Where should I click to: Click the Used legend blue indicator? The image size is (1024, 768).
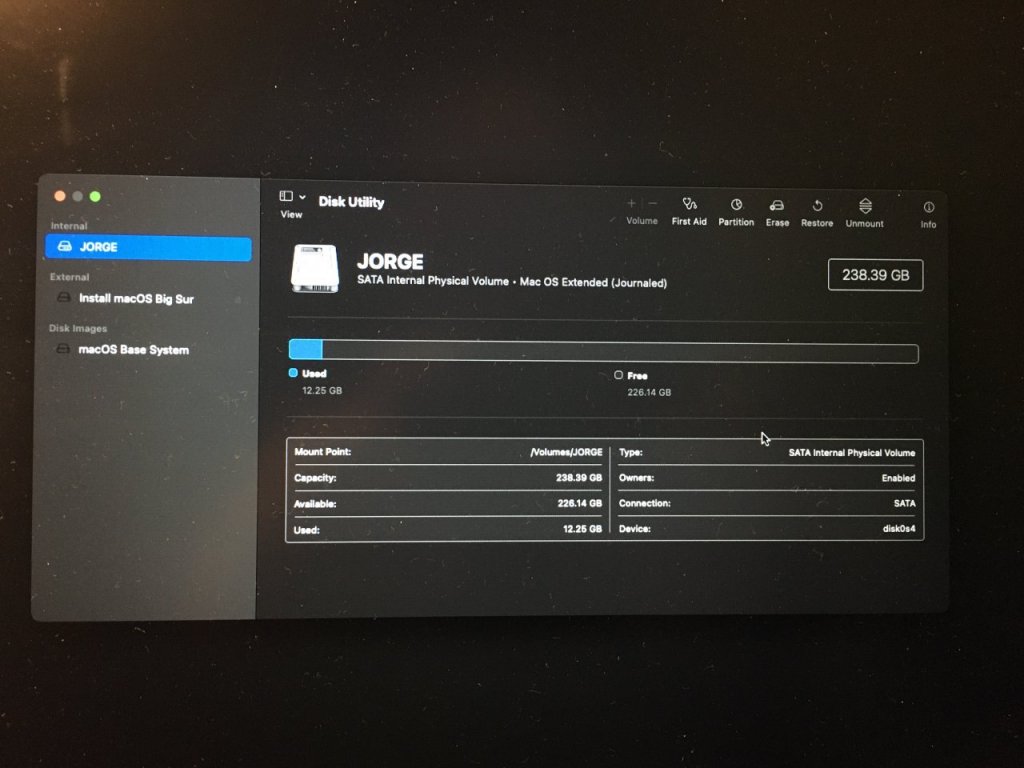293,373
